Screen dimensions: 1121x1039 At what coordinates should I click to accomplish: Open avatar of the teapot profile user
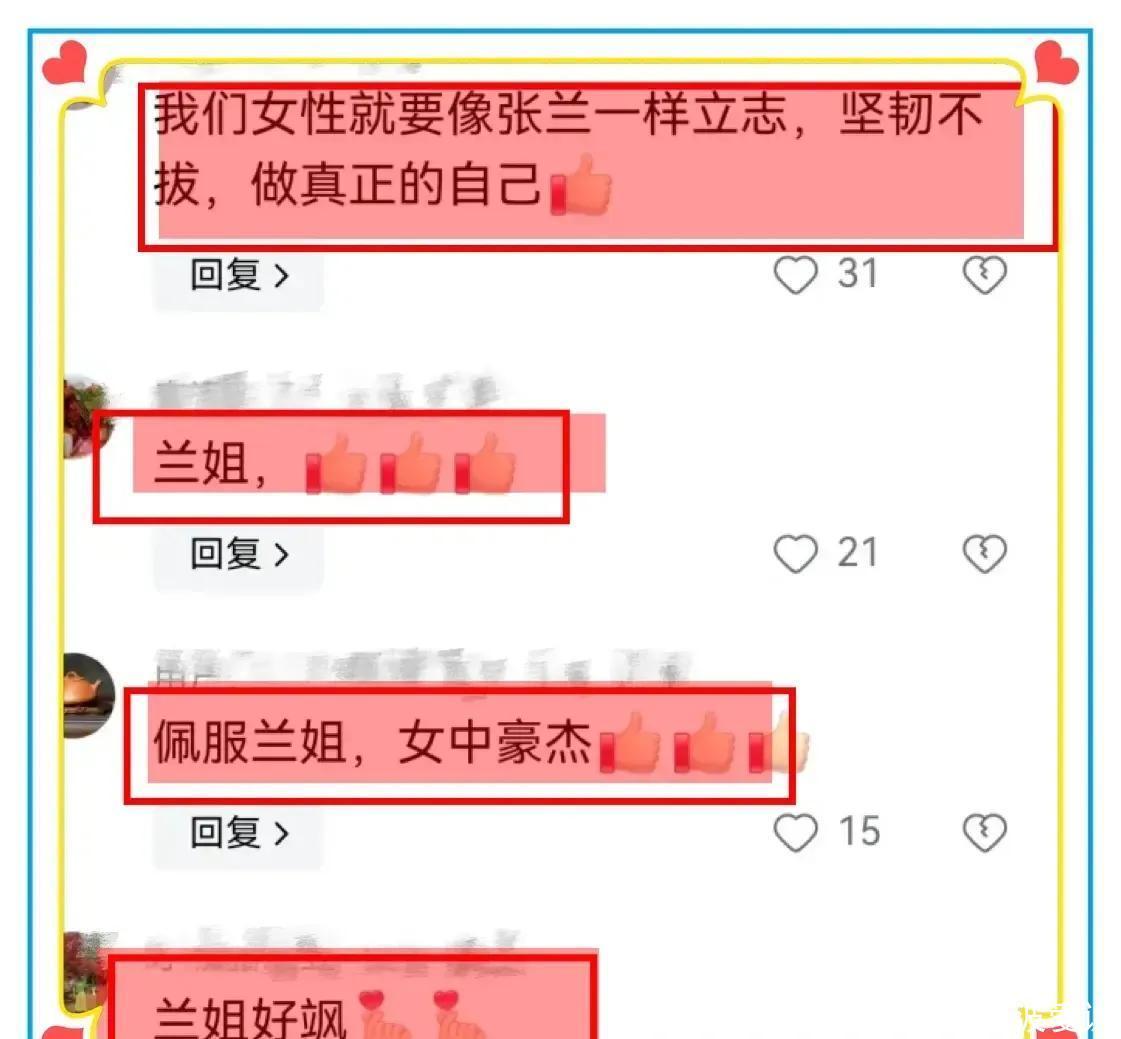89,695
